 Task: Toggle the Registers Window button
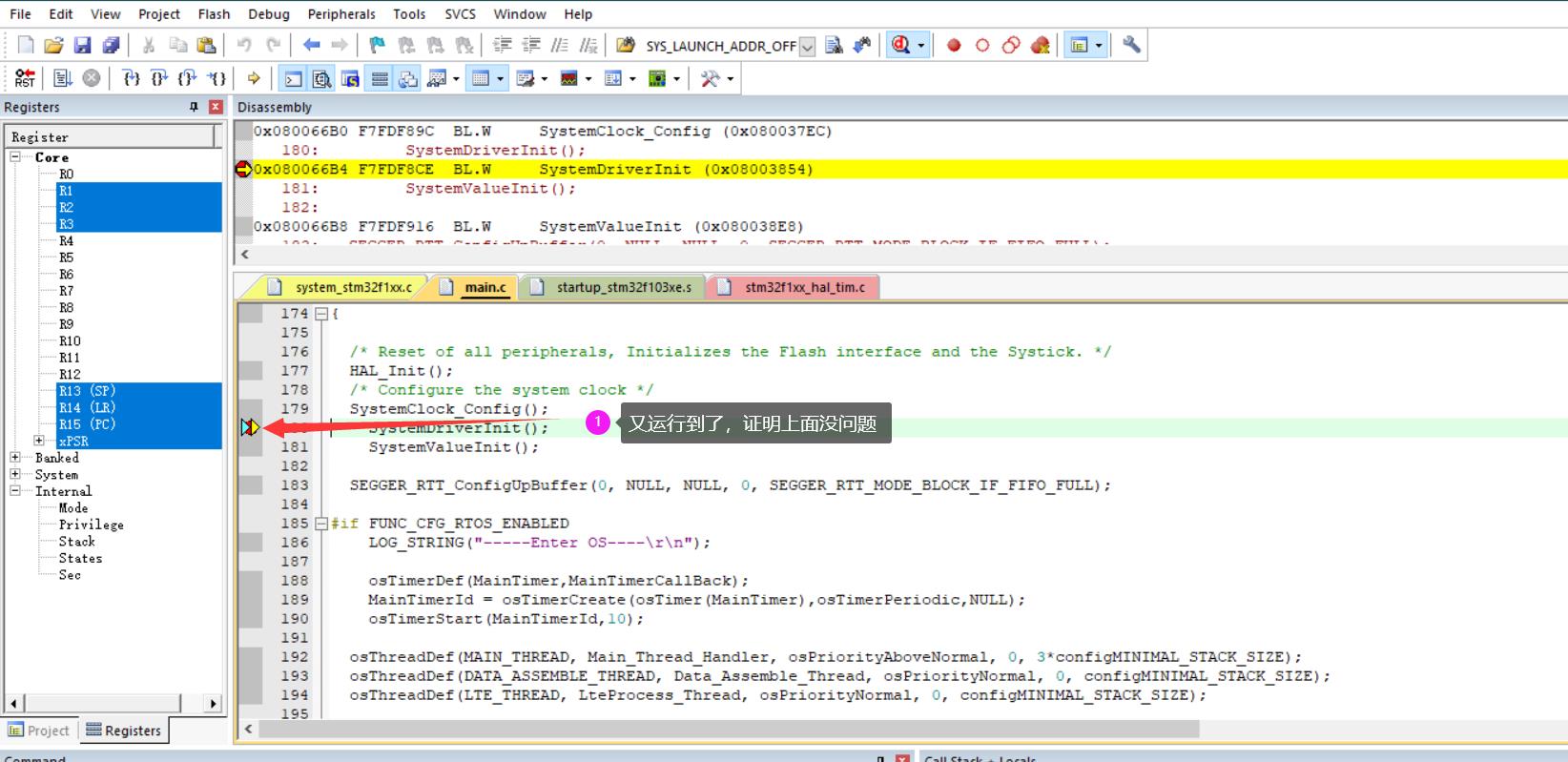[380, 78]
